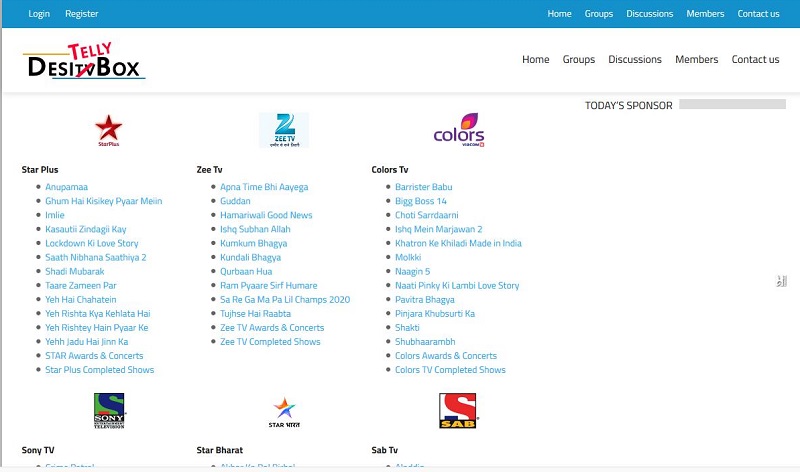
Task: Open Sa Re Ga Ma Pa Lil Champs 2020
Action: (x=285, y=299)
